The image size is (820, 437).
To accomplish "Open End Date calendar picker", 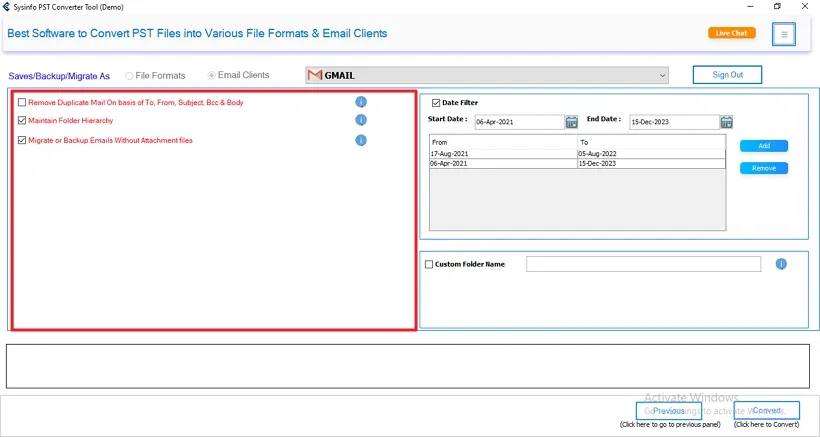I will [x=726, y=122].
